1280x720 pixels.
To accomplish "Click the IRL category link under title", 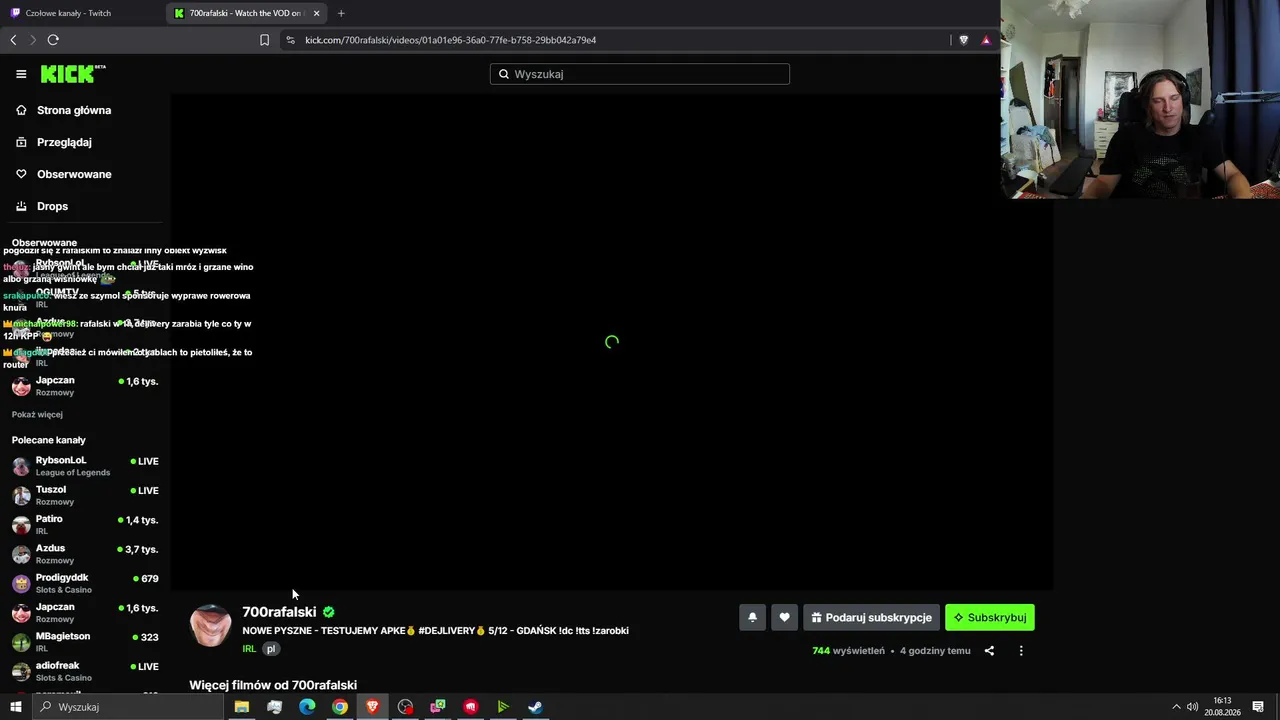I will pyautogui.click(x=249, y=649).
